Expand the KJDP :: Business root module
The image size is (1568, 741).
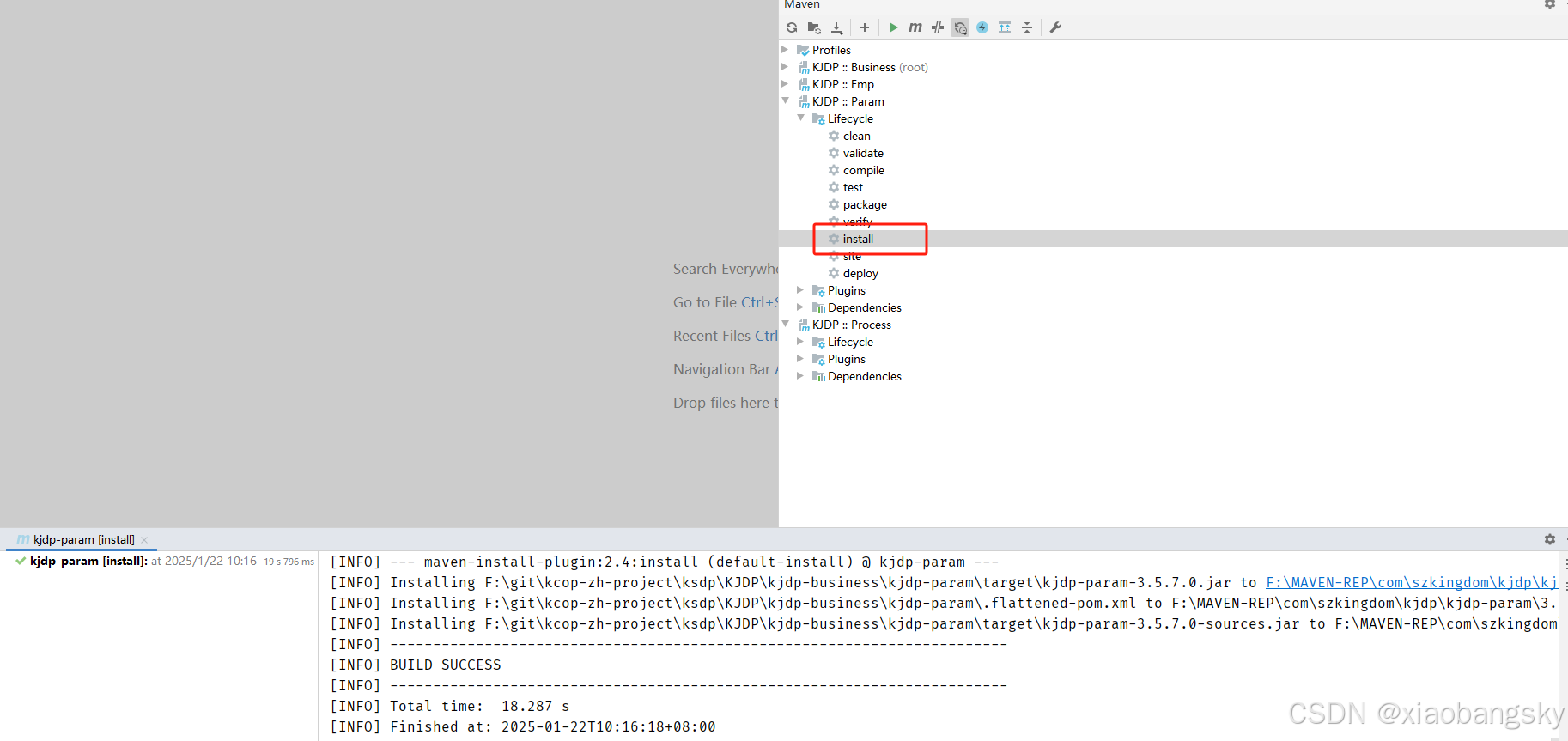point(785,67)
